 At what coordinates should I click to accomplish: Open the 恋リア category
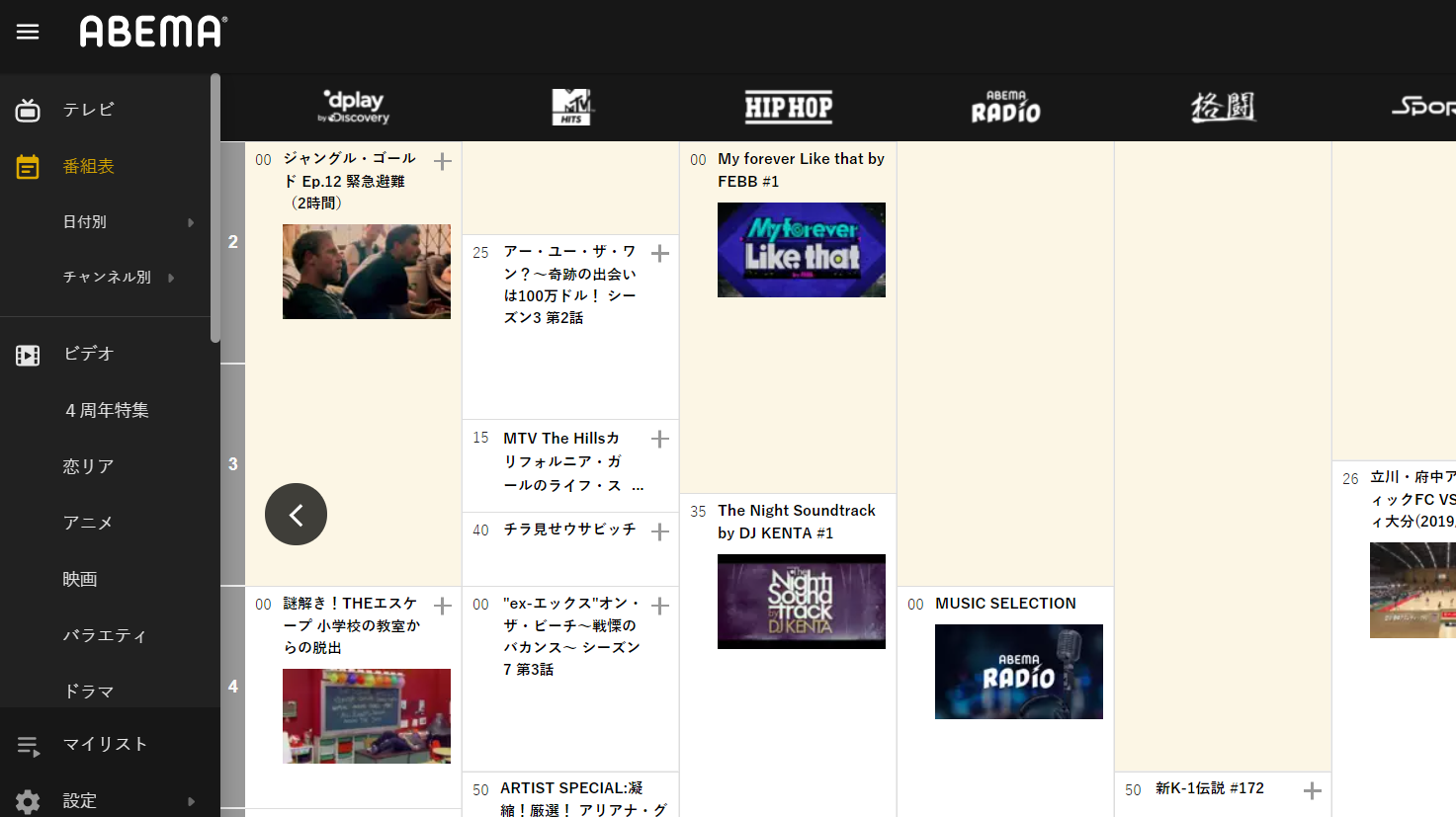89,466
